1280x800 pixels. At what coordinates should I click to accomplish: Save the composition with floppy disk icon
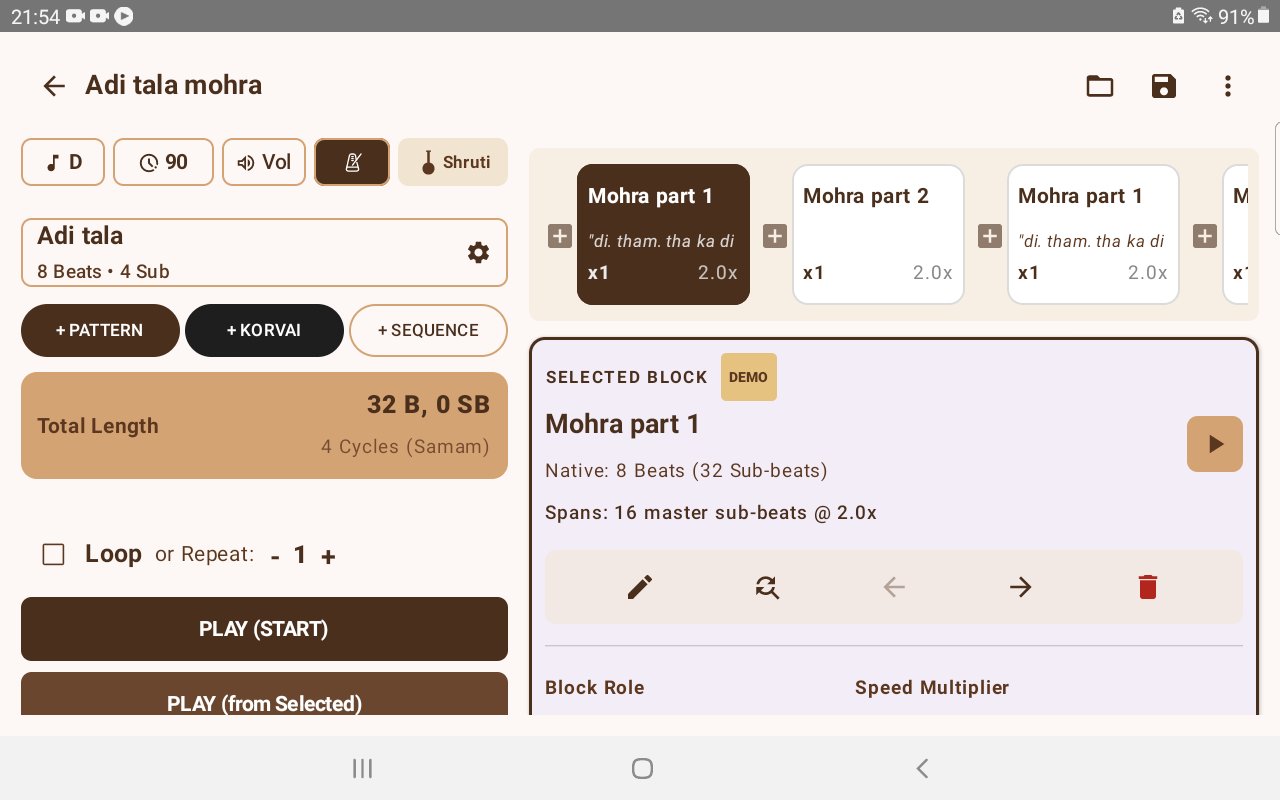[1164, 86]
